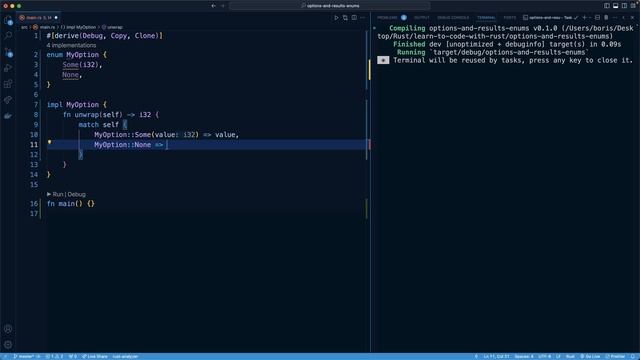Click the Live Share status bar item

94,356
